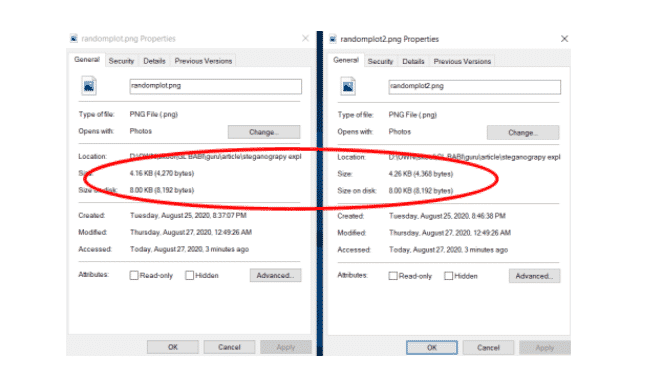This screenshot has height=390, width=658.
Task: Open Previous Versions tab in randomplot.png Properties
Action: tap(203, 61)
